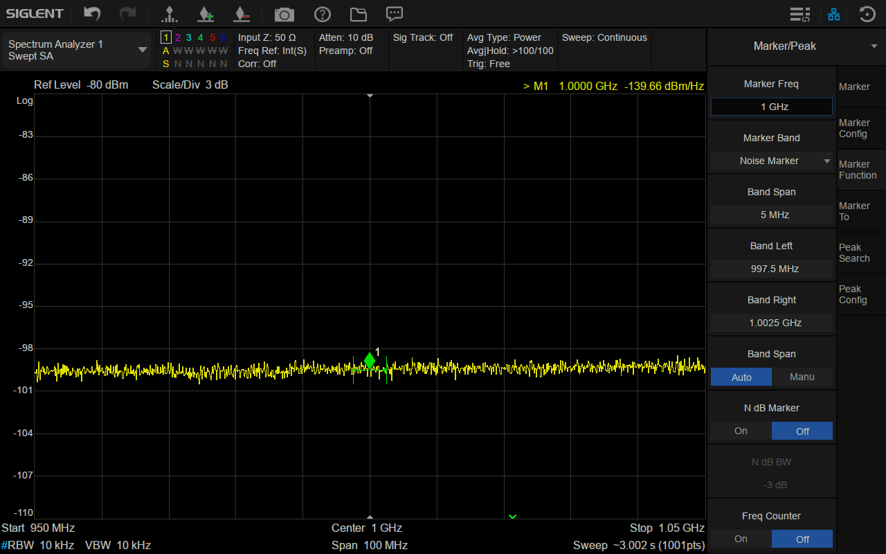Click the undo arrow icon
This screenshot has height=554, width=886.
click(92, 14)
